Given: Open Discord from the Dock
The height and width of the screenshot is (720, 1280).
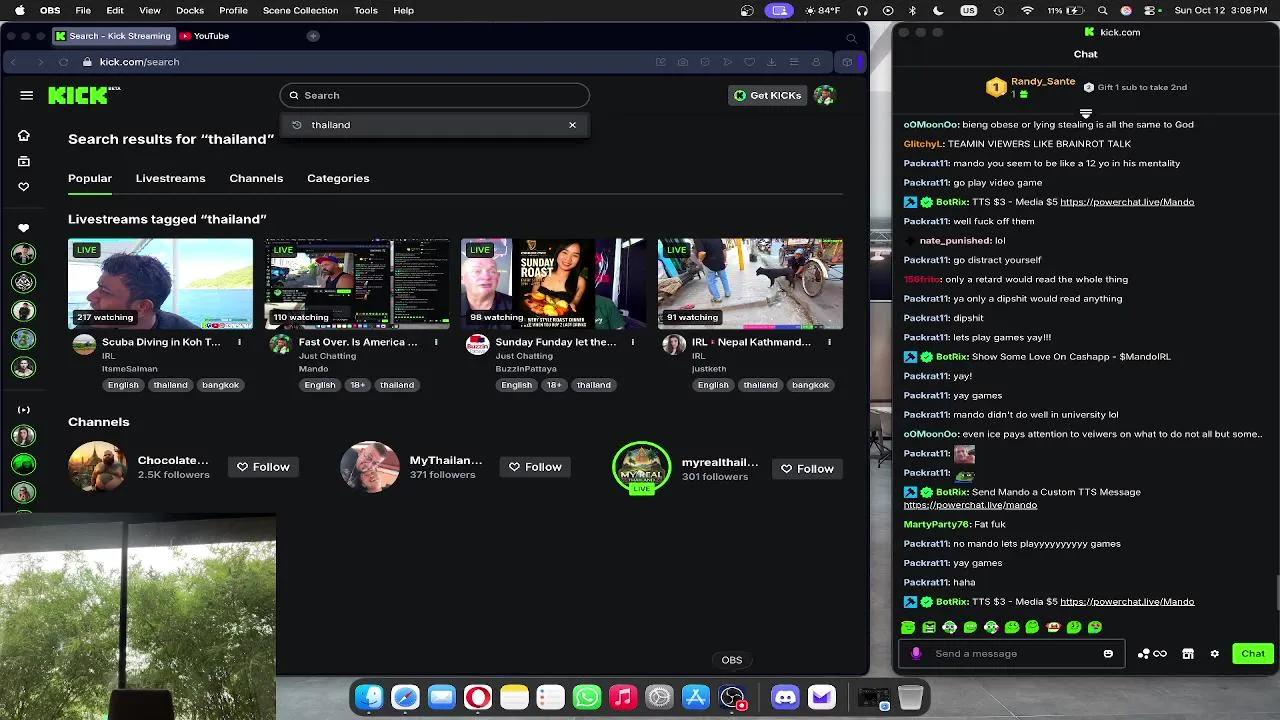Looking at the screenshot, I should [785, 697].
